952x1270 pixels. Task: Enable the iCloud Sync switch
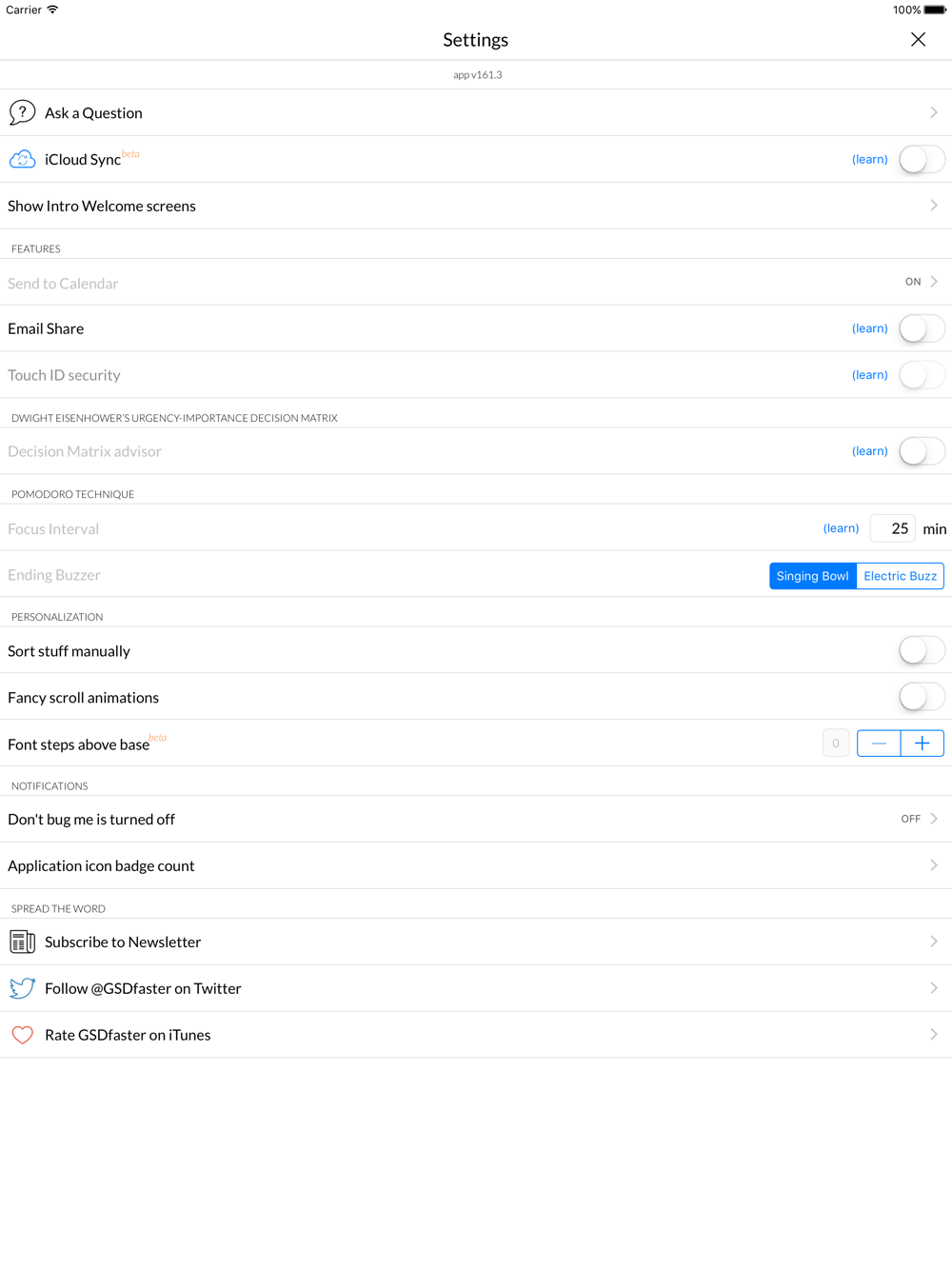coord(921,159)
